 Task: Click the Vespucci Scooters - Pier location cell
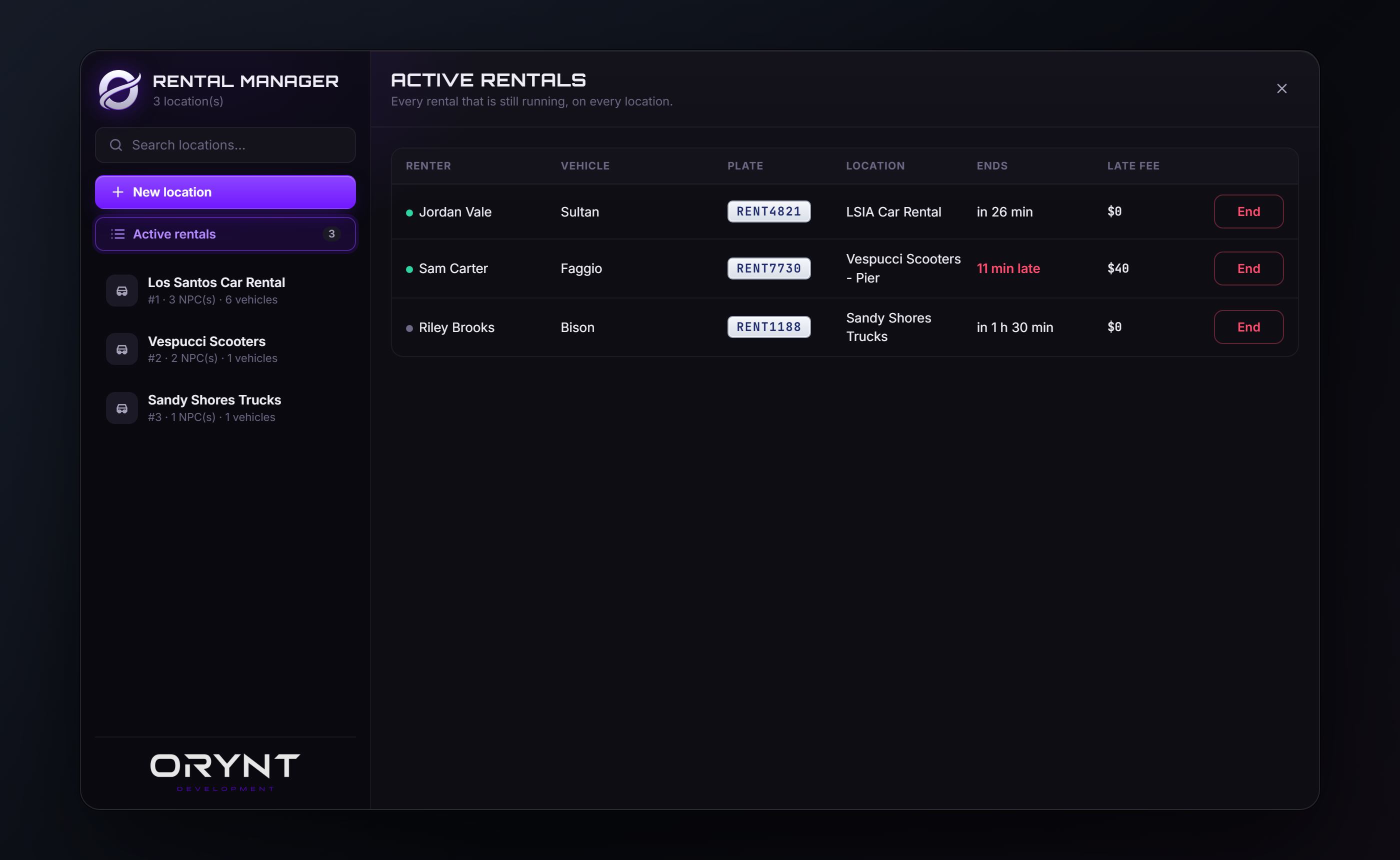pyautogui.click(x=903, y=268)
